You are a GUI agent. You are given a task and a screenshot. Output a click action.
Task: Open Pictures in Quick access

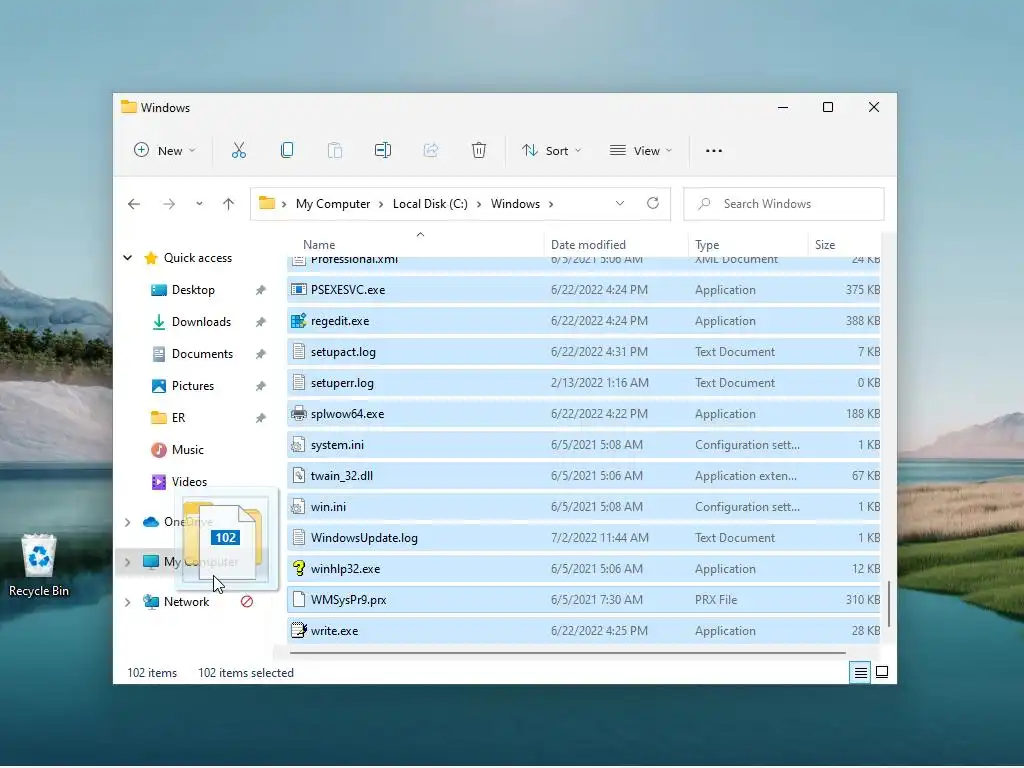point(193,386)
